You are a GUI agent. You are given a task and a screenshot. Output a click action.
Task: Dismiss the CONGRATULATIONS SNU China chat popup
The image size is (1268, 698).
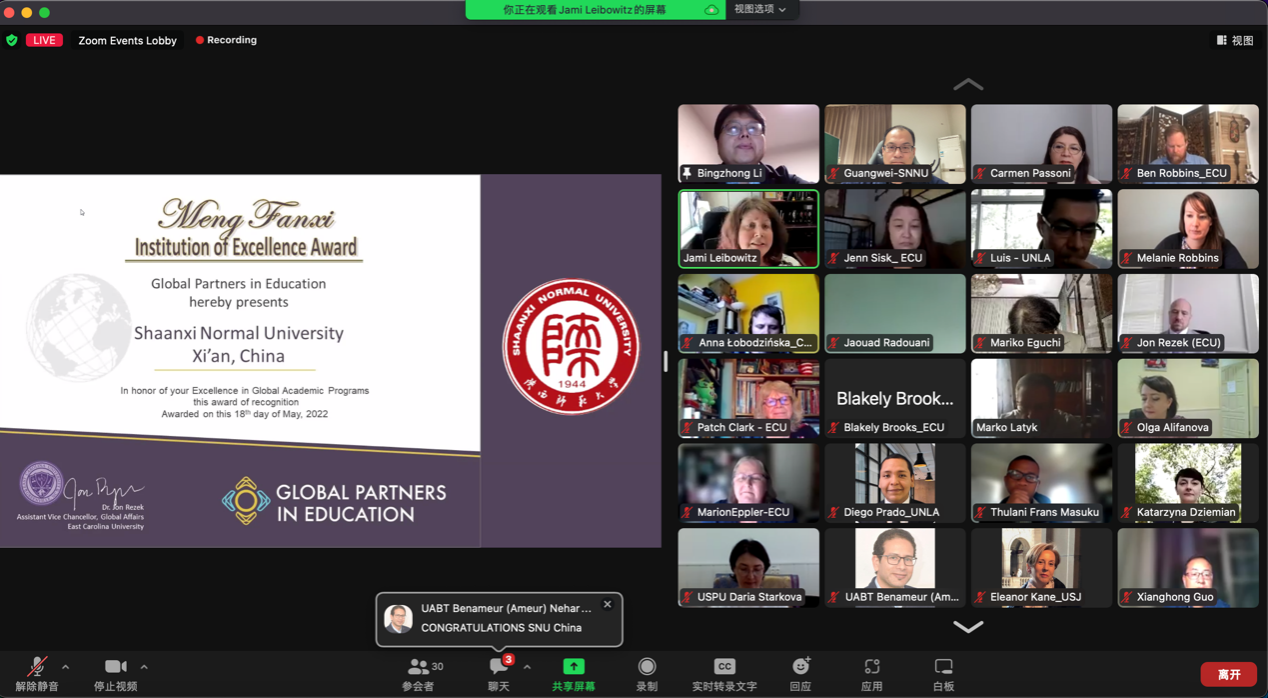click(607, 605)
